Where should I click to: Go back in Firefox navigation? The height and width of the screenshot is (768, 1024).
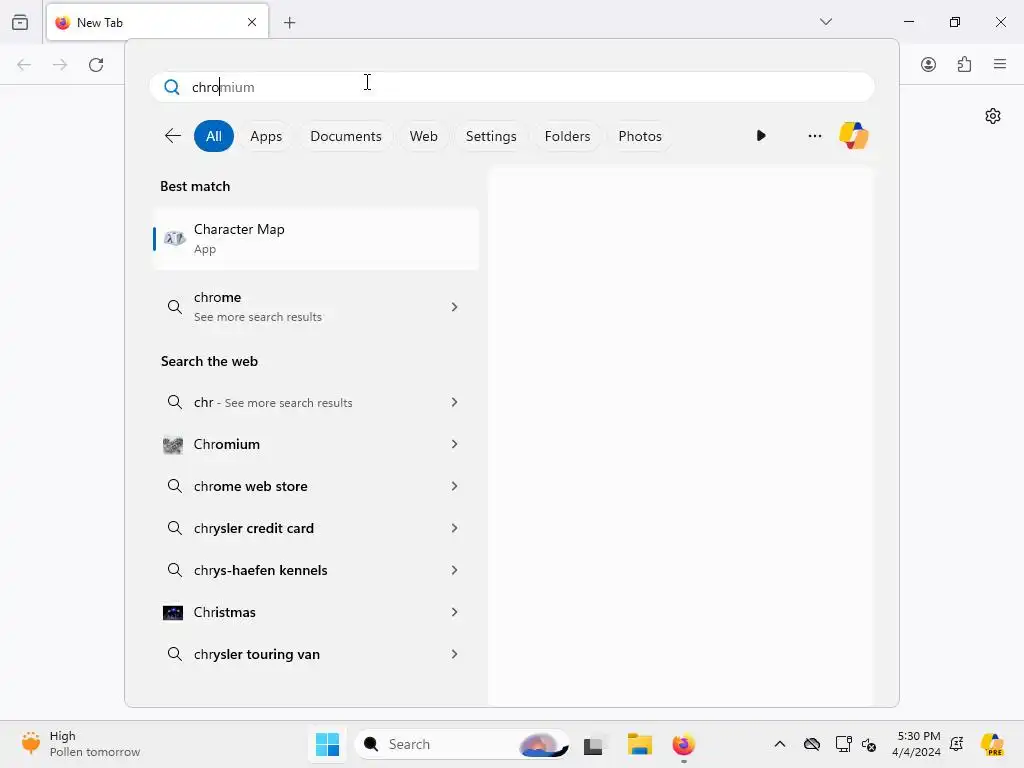[24, 65]
